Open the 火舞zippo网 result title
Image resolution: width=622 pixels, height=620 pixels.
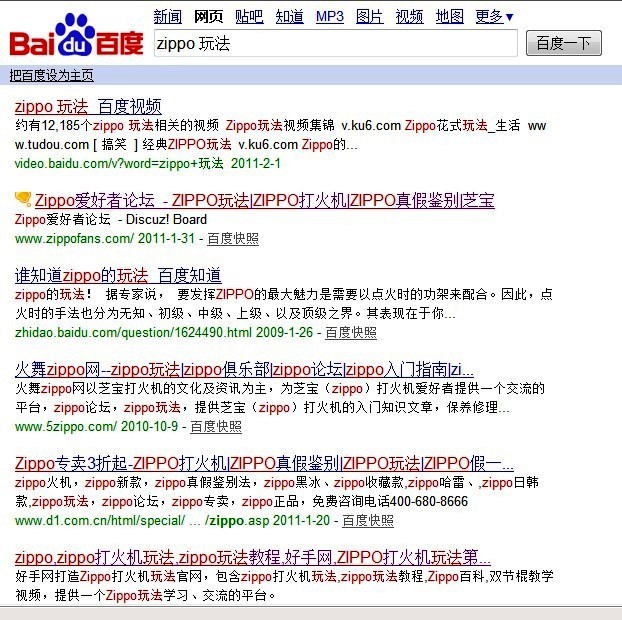pyautogui.click(x=244, y=369)
